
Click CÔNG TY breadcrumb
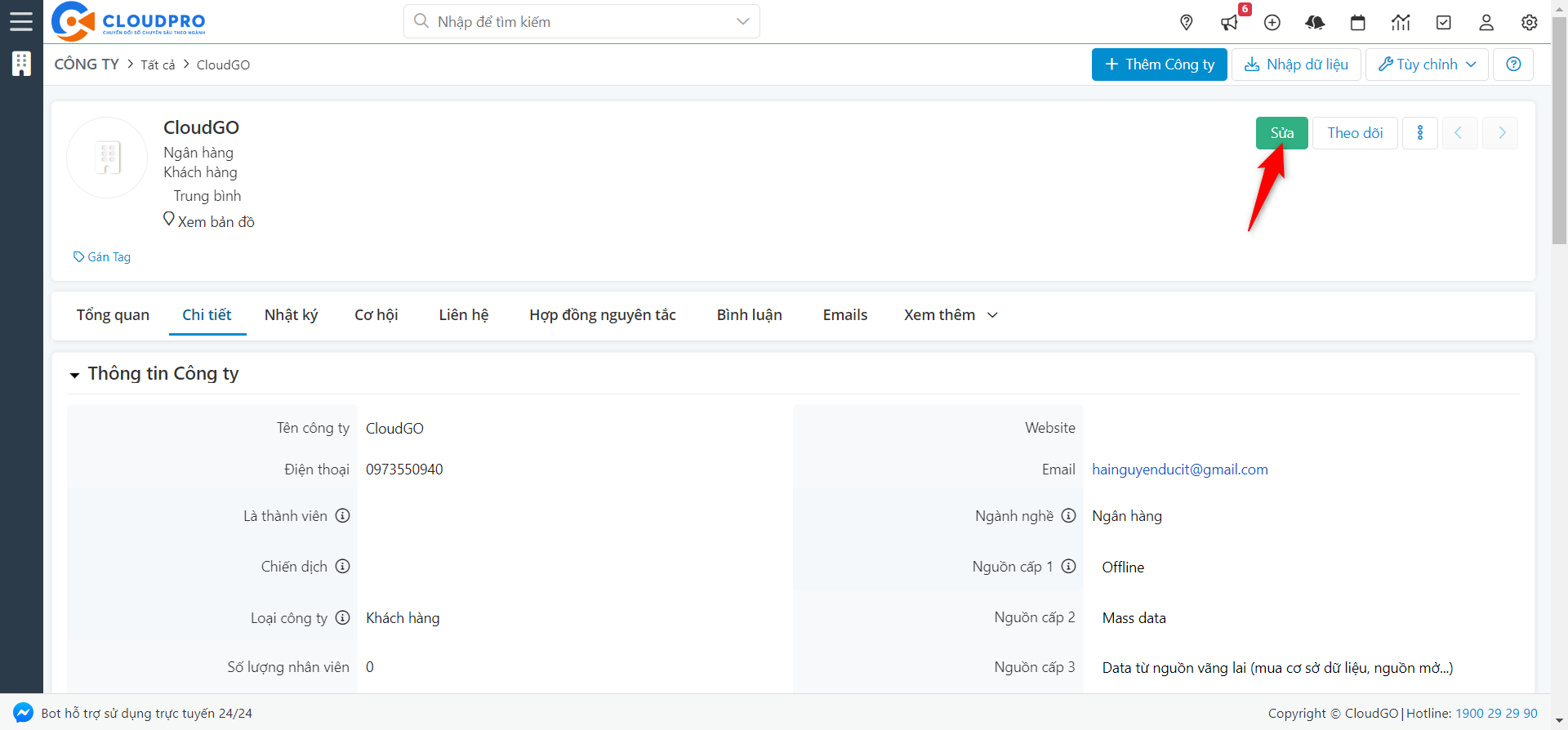click(x=87, y=65)
